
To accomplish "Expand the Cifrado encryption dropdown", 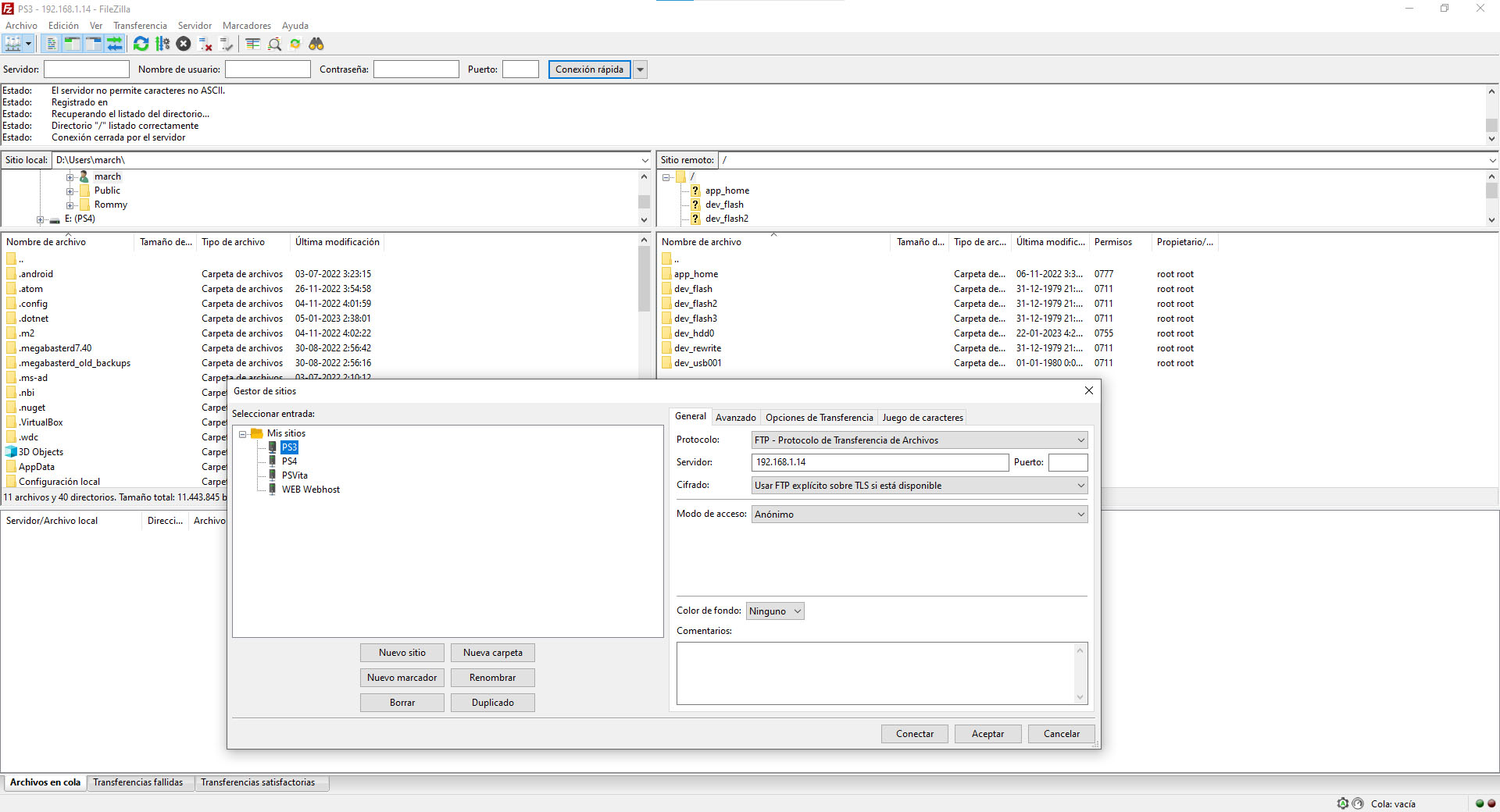I will click(919, 486).
